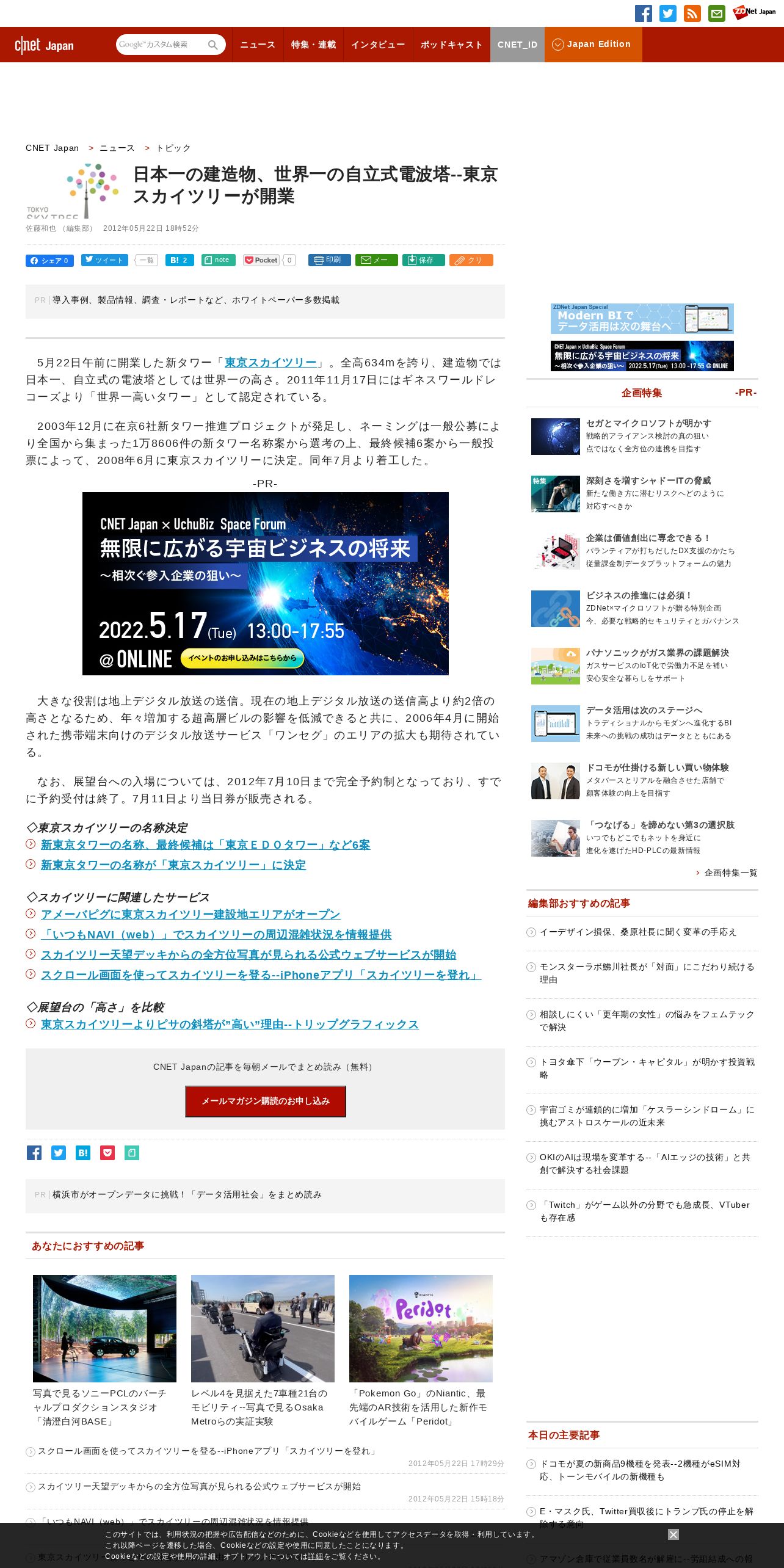Image resolution: width=784 pixels, height=1568 pixels.
Task: Go to the CNET Japan logo home
Action: pos(44,45)
